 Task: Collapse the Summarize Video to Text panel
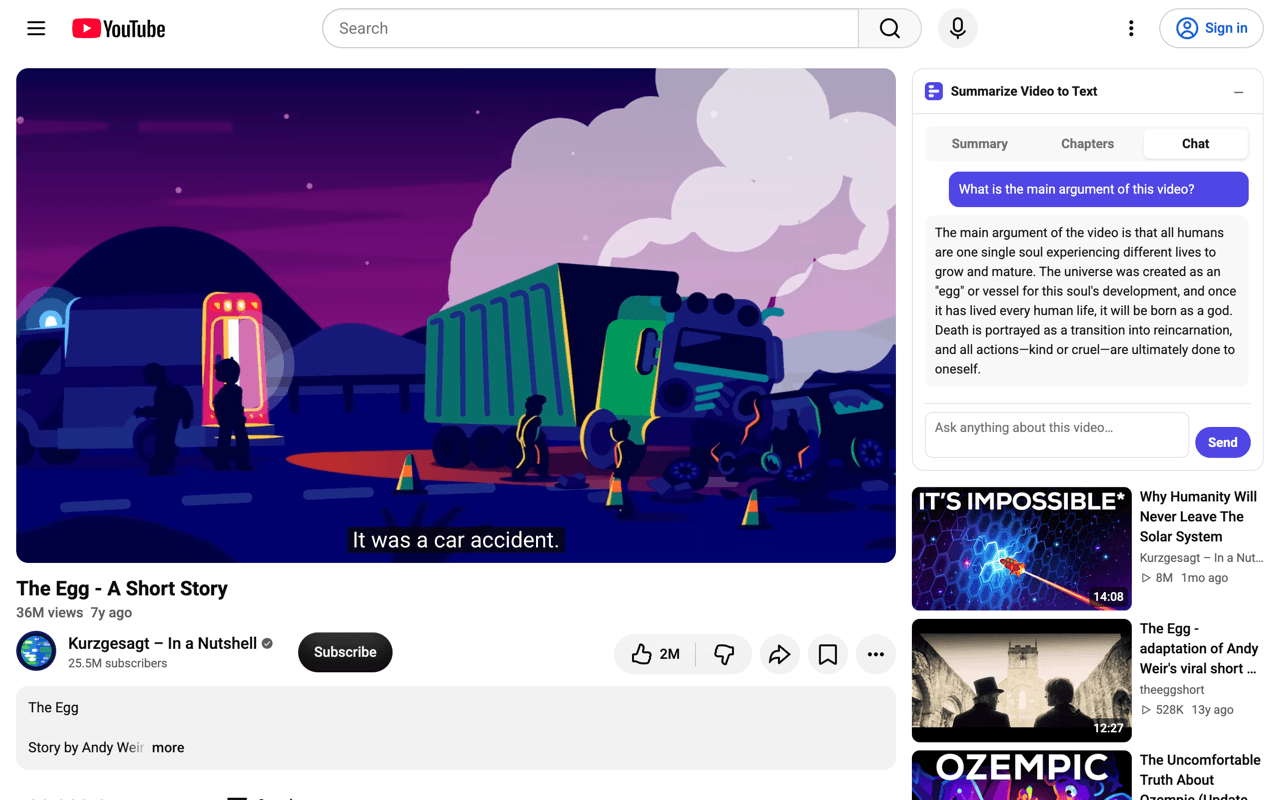(1238, 92)
